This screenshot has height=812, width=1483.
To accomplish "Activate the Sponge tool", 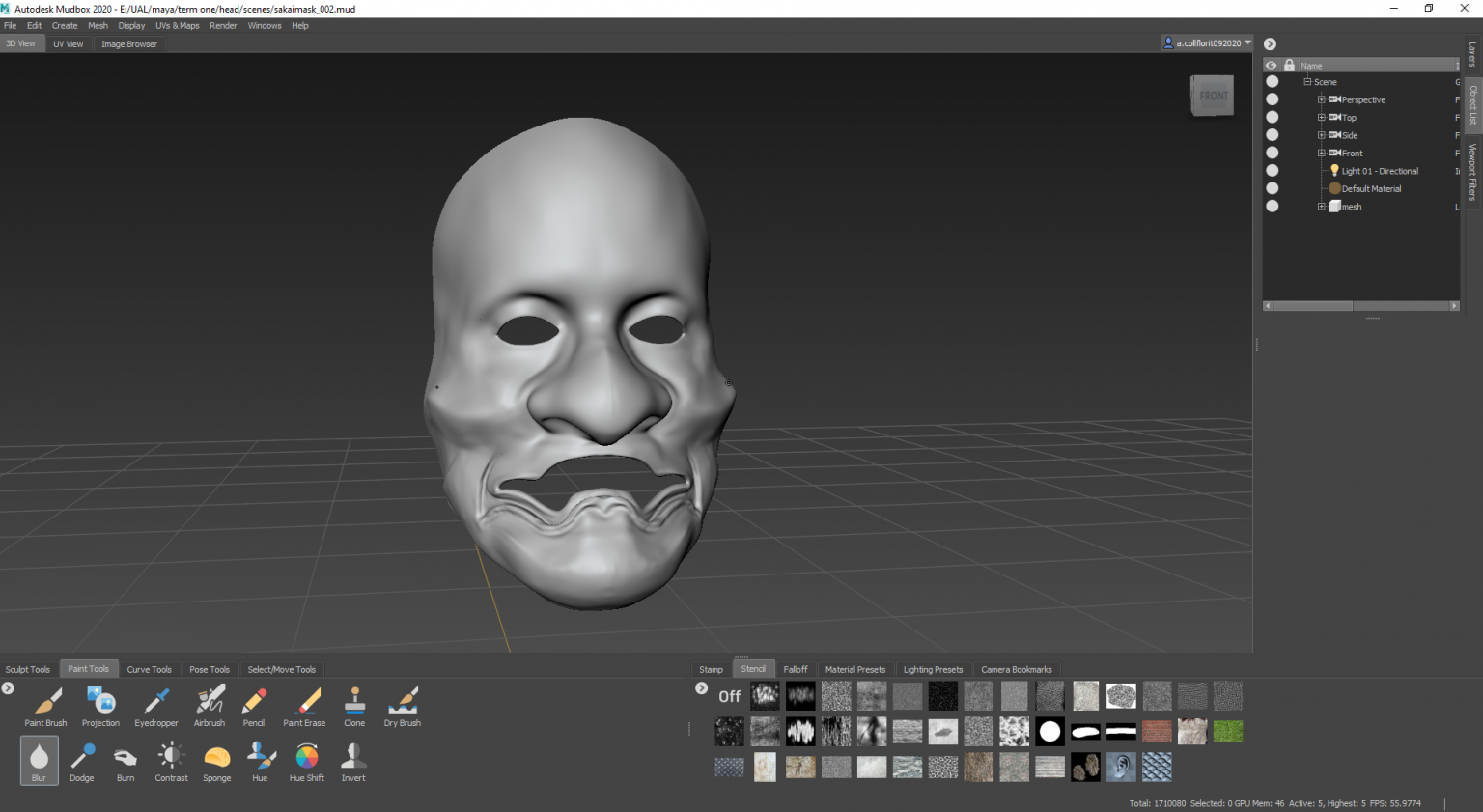I will point(216,762).
